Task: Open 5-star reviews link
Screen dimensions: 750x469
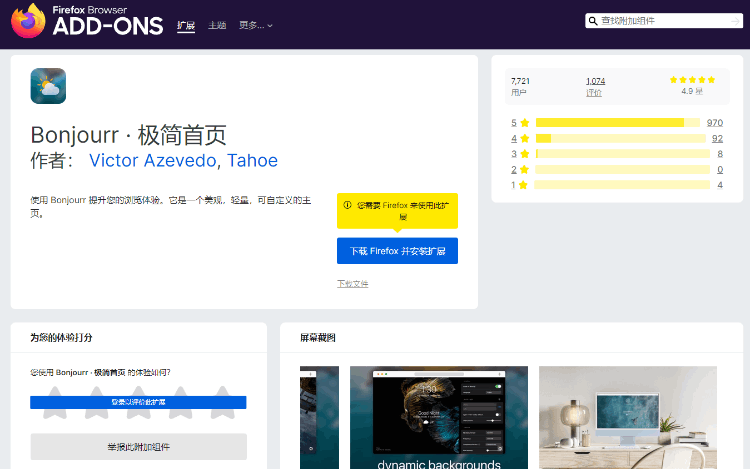Action: coord(514,123)
